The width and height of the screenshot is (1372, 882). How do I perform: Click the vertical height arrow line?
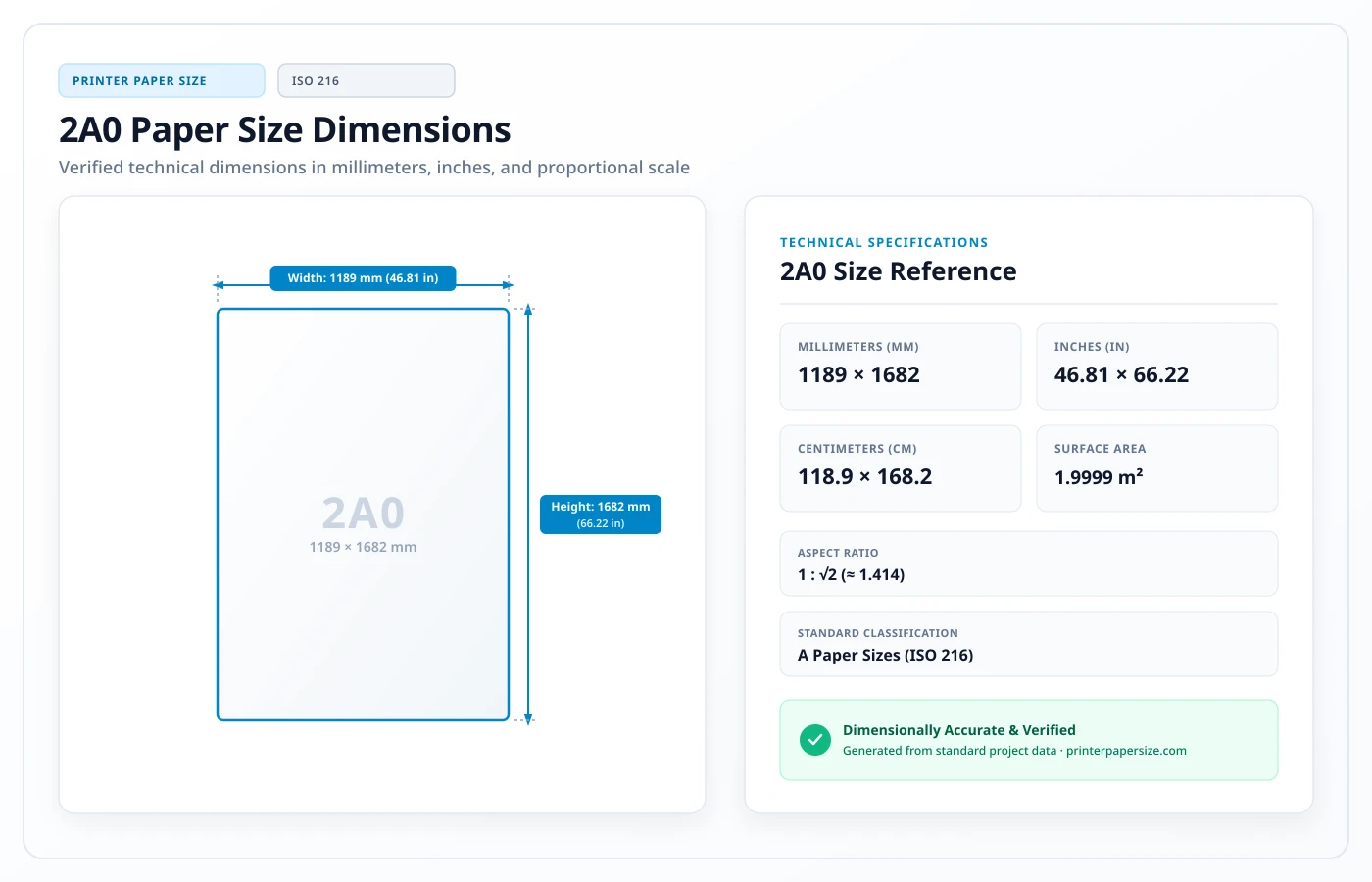click(x=528, y=514)
